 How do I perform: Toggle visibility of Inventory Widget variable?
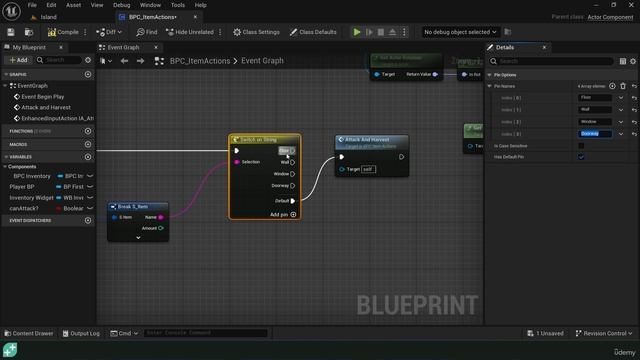(90, 198)
